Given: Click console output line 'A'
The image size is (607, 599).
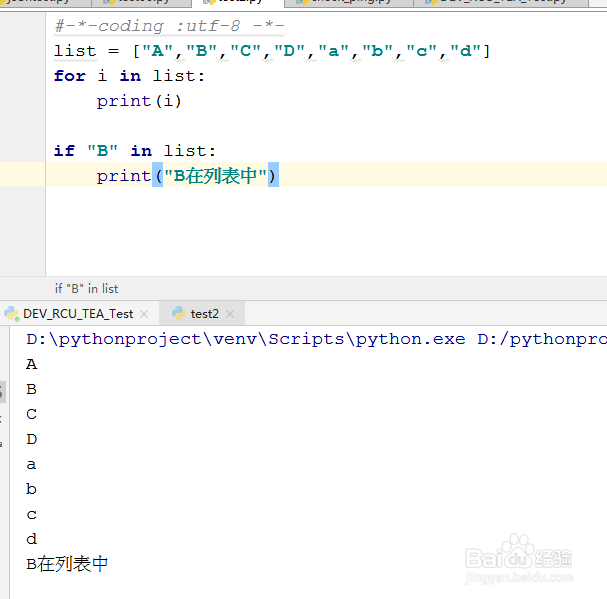Looking at the screenshot, I should tap(32, 364).
